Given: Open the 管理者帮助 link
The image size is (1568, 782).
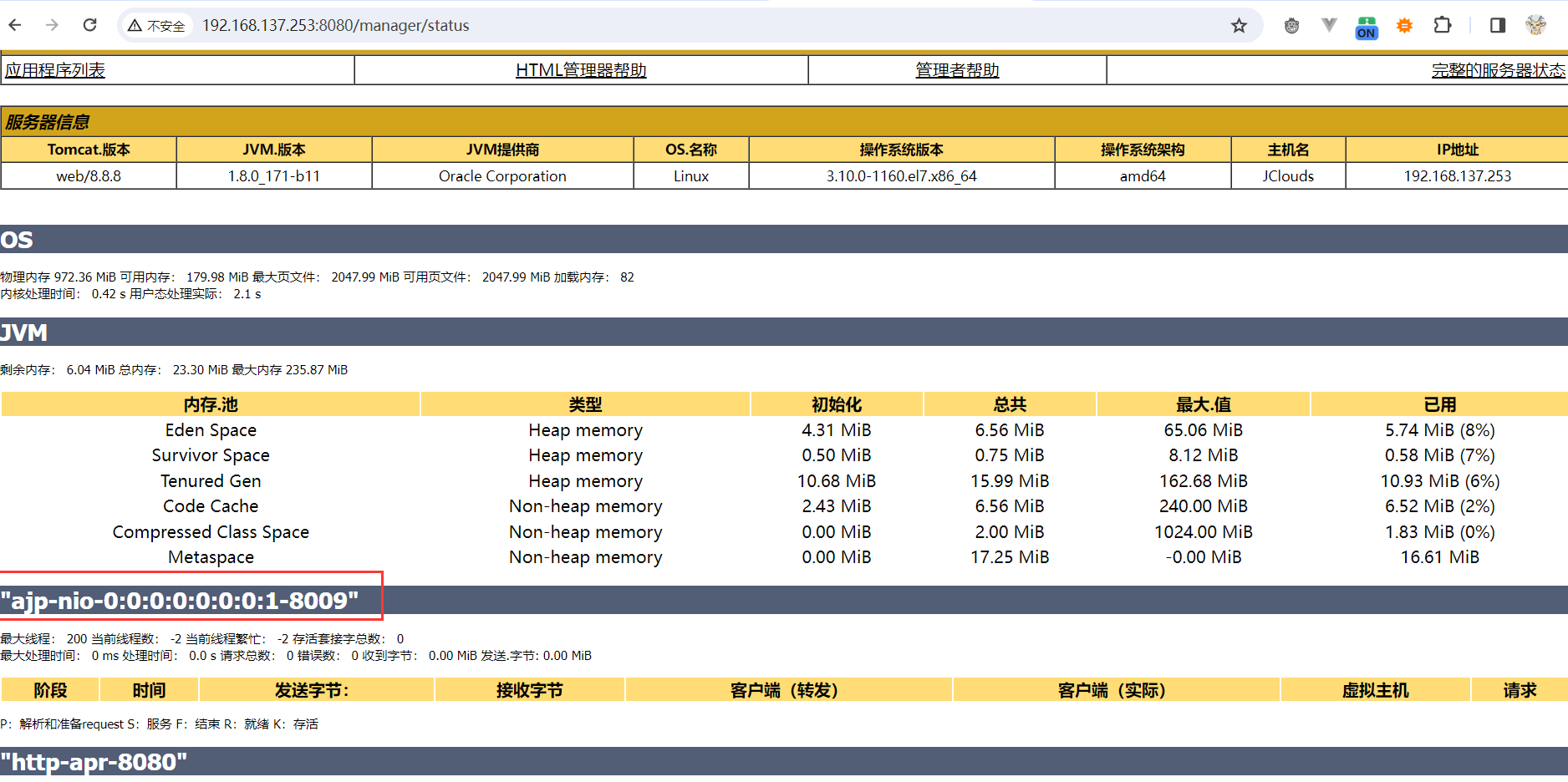Looking at the screenshot, I should [956, 70].
